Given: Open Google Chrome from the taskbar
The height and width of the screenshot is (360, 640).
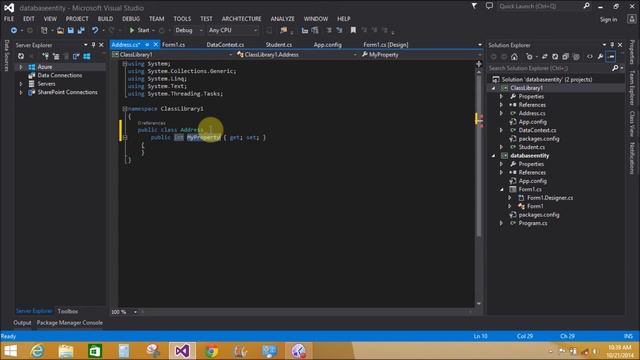Looking at the screenshot, I should (x=211, y=351).
